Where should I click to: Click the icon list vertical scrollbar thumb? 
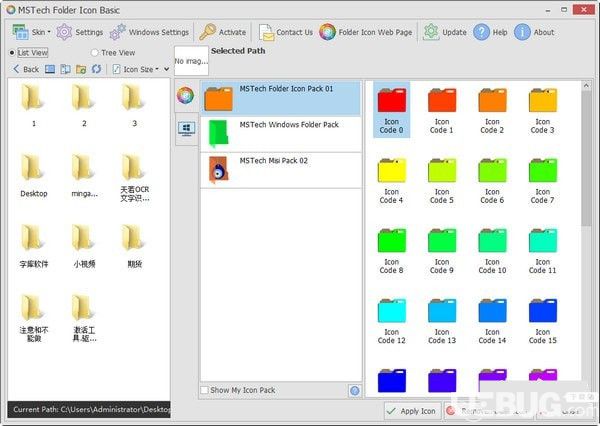pyautogui.click(x=586, y=159)
